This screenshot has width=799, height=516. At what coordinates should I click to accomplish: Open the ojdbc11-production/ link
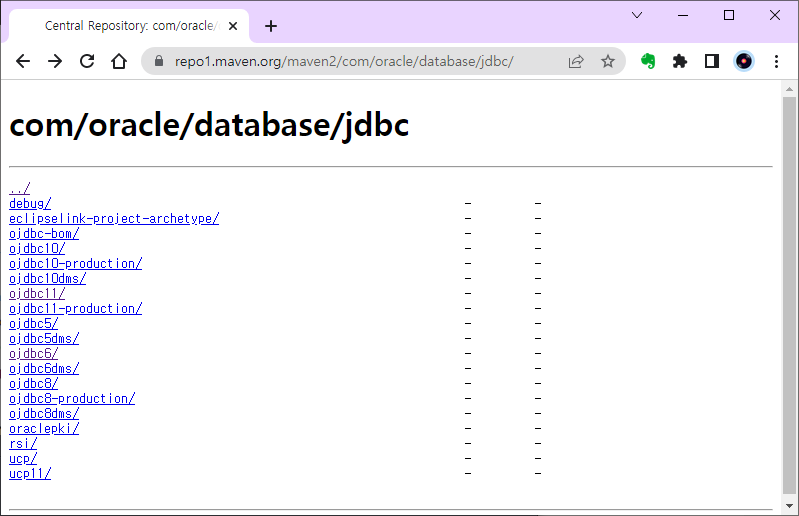pos(75,309)
